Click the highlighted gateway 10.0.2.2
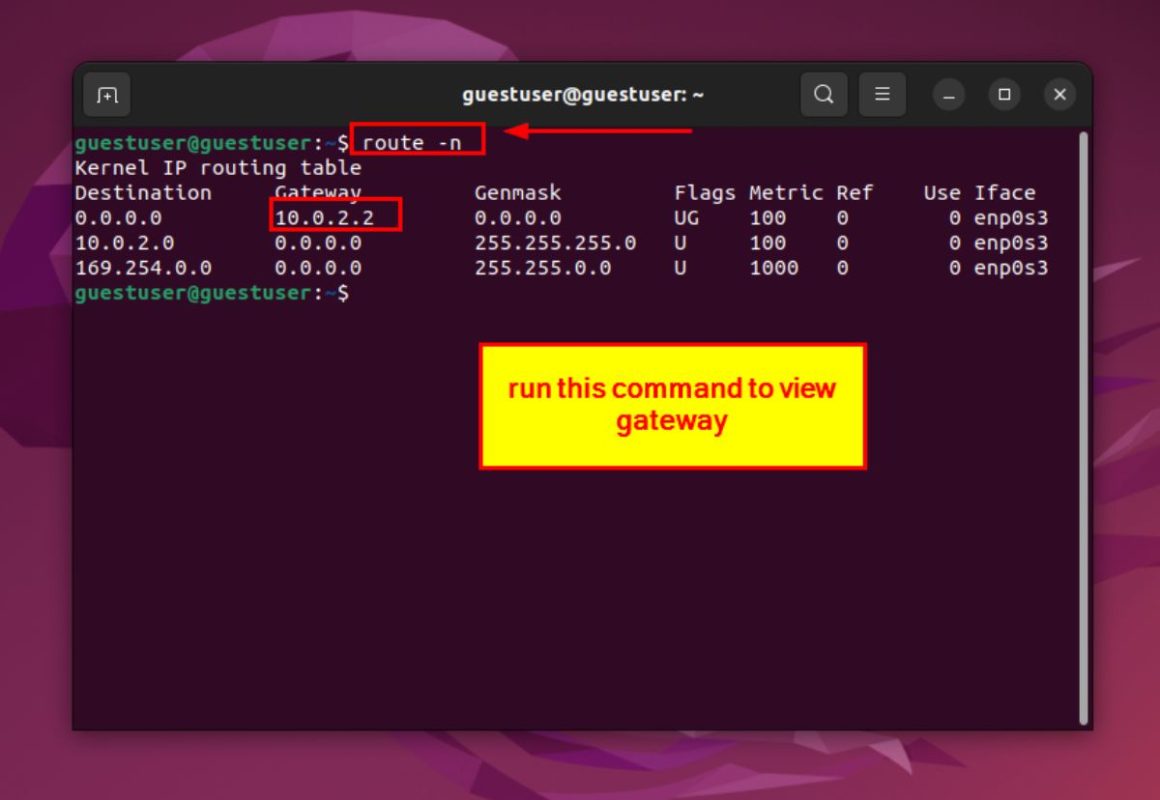The height and width of the screenshot is (800, 1160). pyautogui.click(x=324, y=217)
